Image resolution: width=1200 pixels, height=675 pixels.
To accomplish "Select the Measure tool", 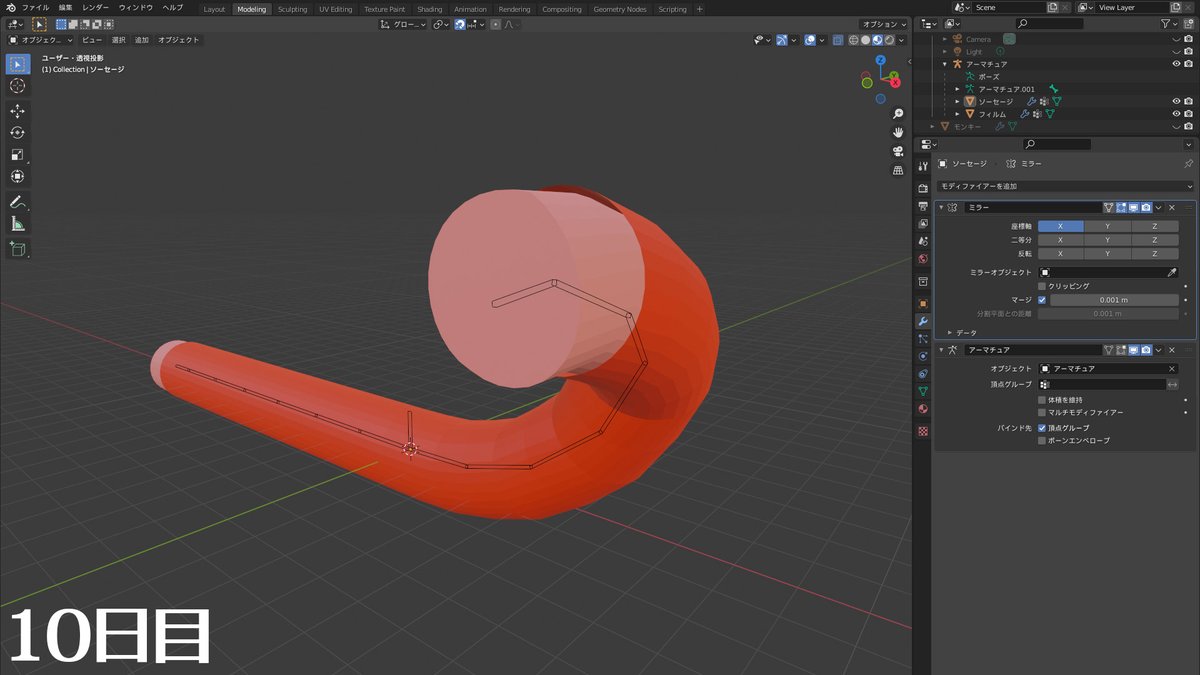I will [17, 224].
